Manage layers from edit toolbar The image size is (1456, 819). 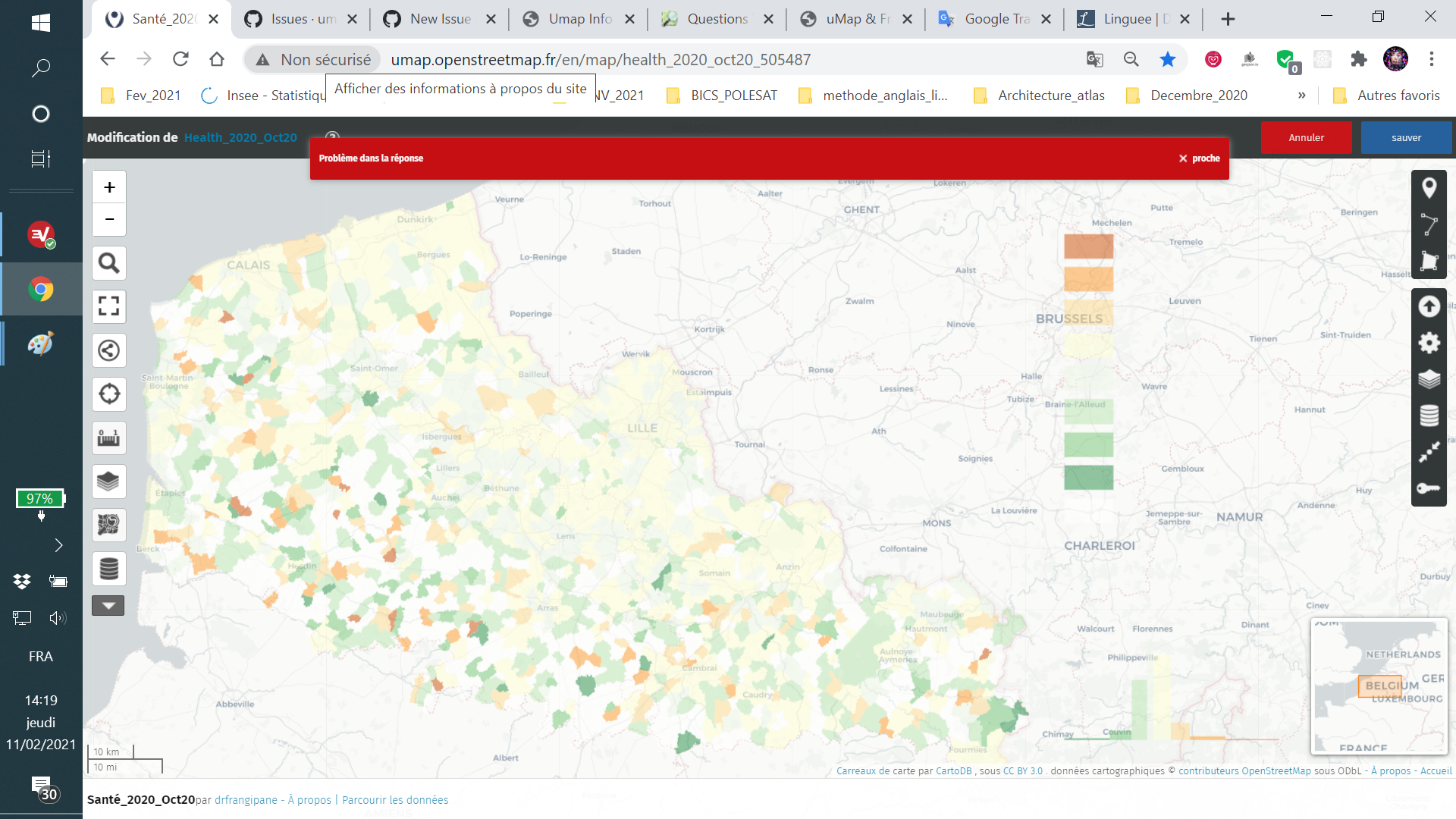tap(1429, 379)
